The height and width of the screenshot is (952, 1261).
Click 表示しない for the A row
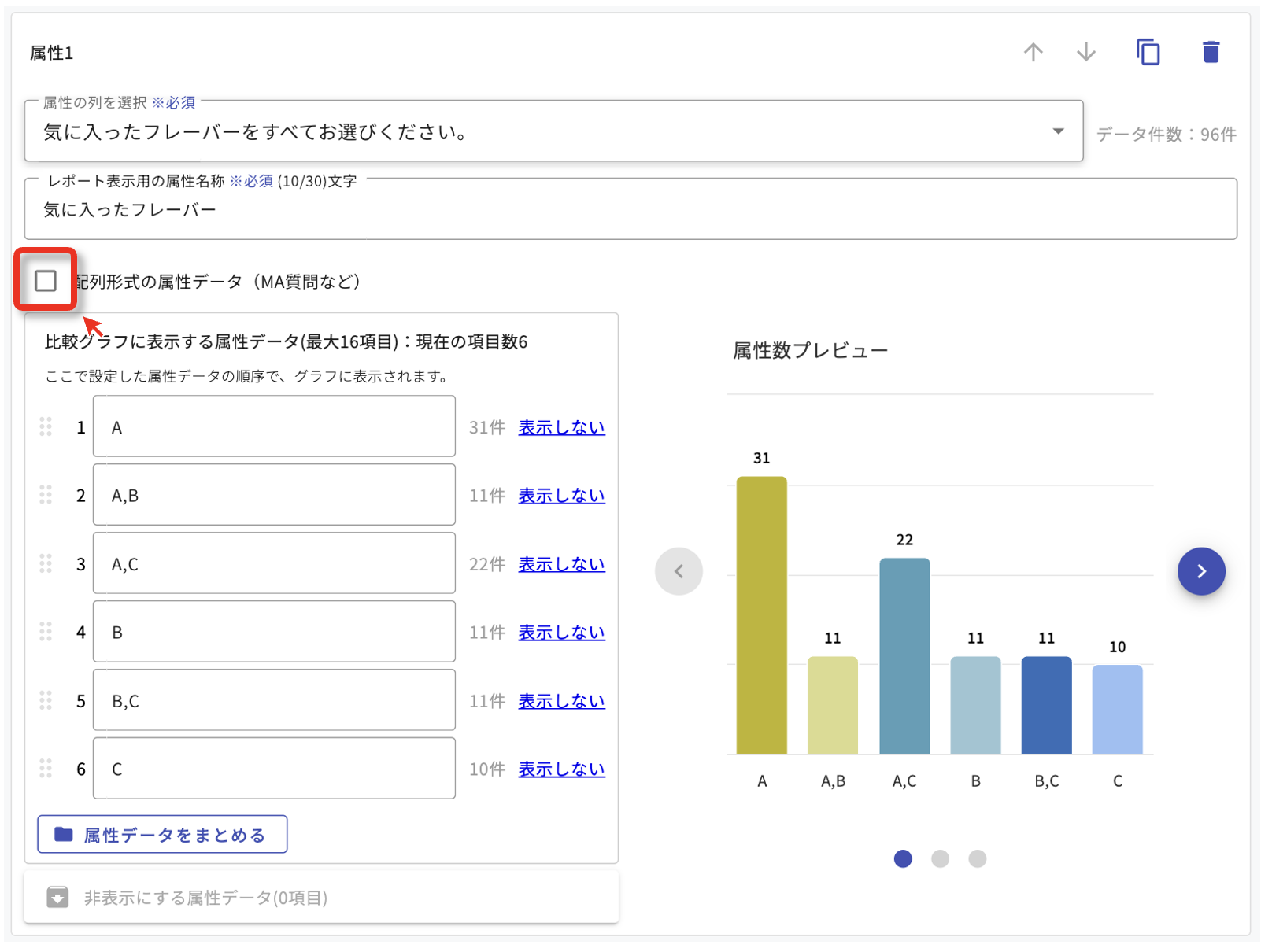(561, 427)
